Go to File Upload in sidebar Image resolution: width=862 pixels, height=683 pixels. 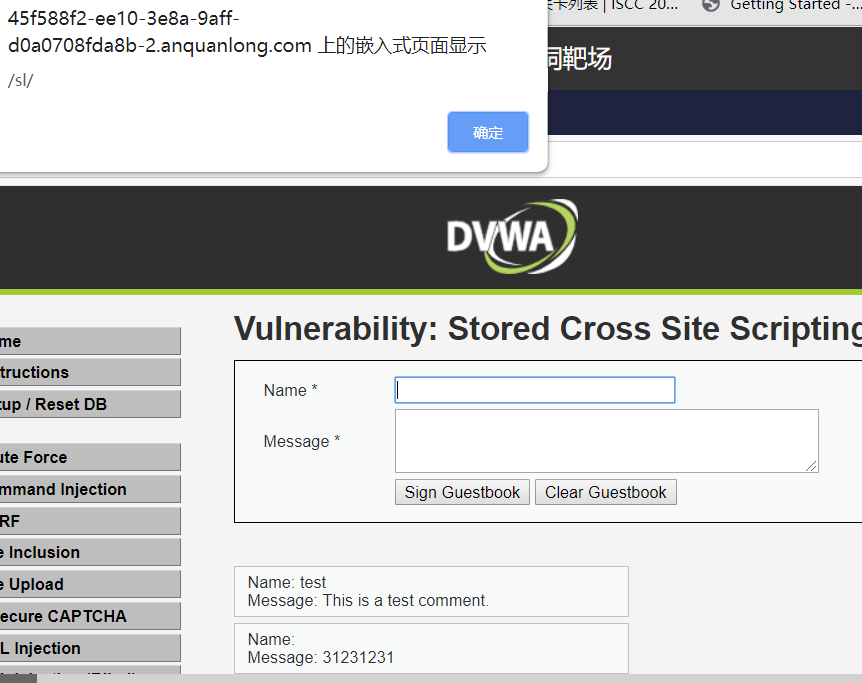(90, 584)
